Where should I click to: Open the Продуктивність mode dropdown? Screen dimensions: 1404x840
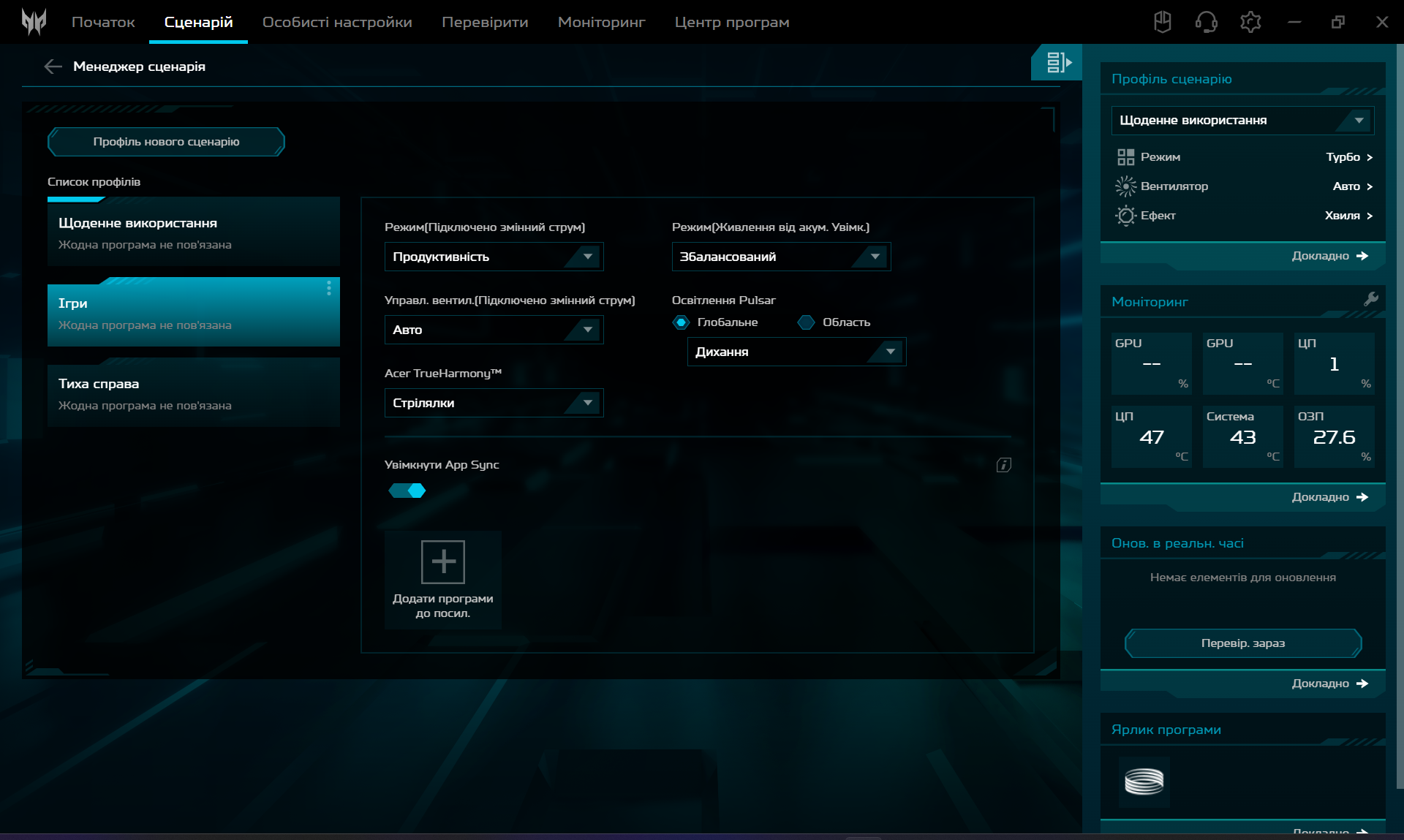point(494,257)
